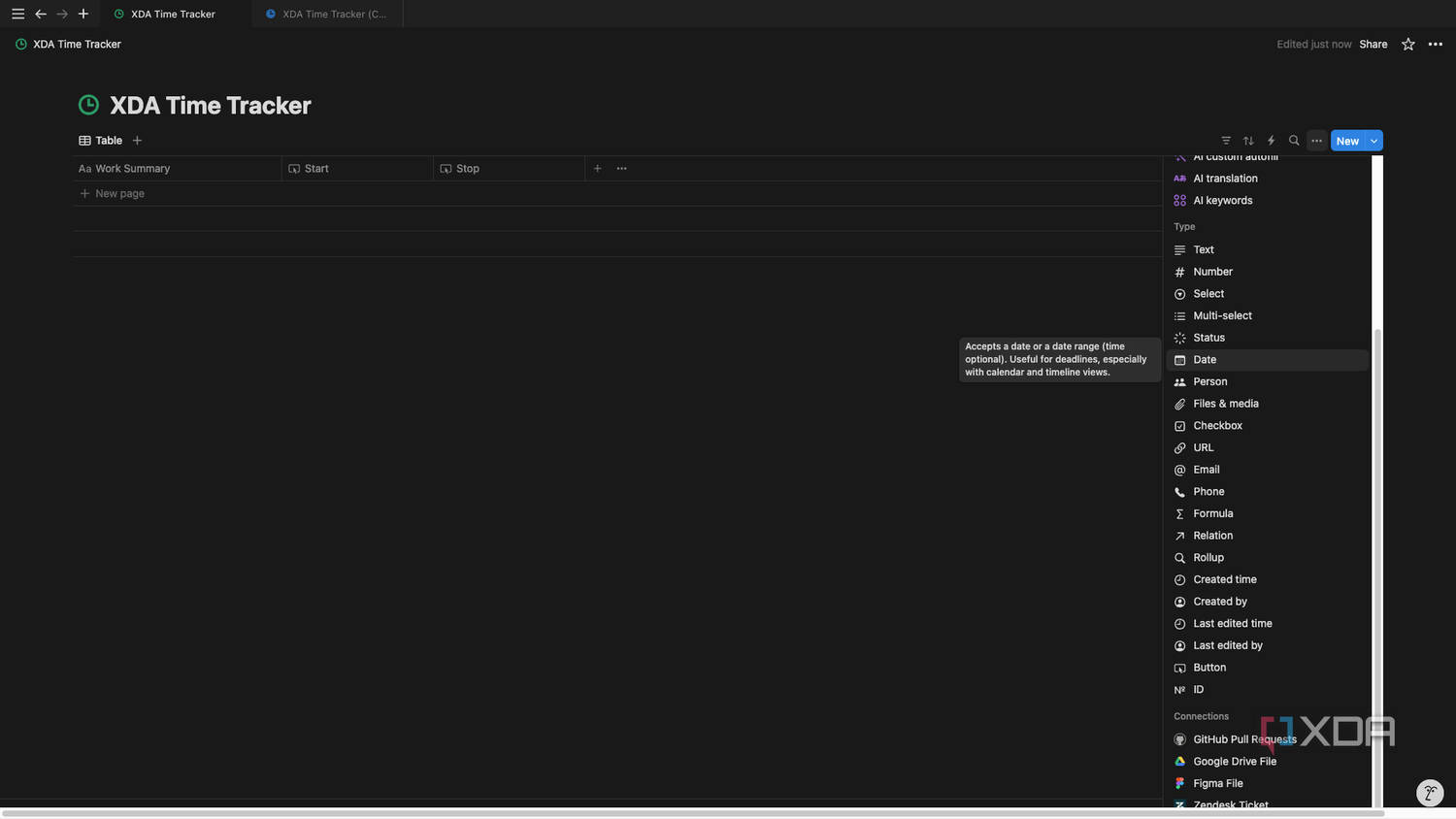Choose the Date property type
This screenshot has height=819, width=1456.
tap(1267, 360)
